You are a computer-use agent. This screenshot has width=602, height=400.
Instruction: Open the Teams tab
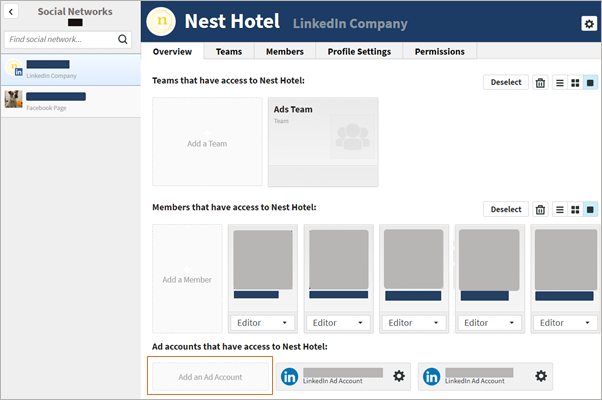[229, 51]
